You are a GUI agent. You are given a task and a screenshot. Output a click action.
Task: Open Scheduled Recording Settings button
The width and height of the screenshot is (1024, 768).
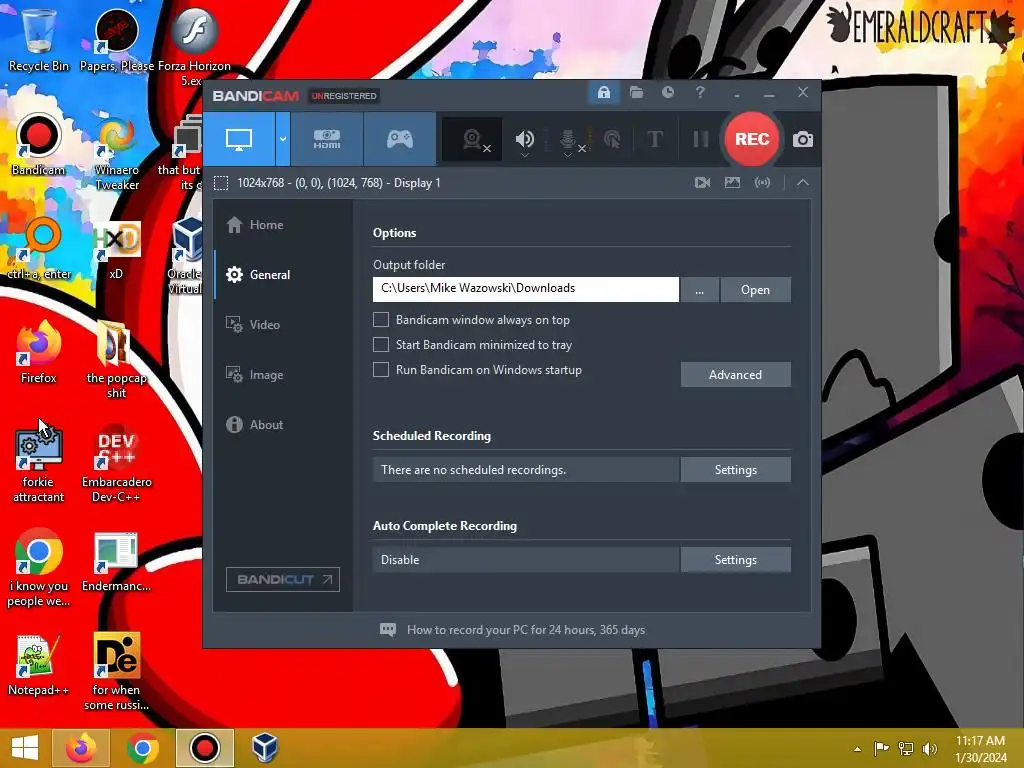[735, 470]
